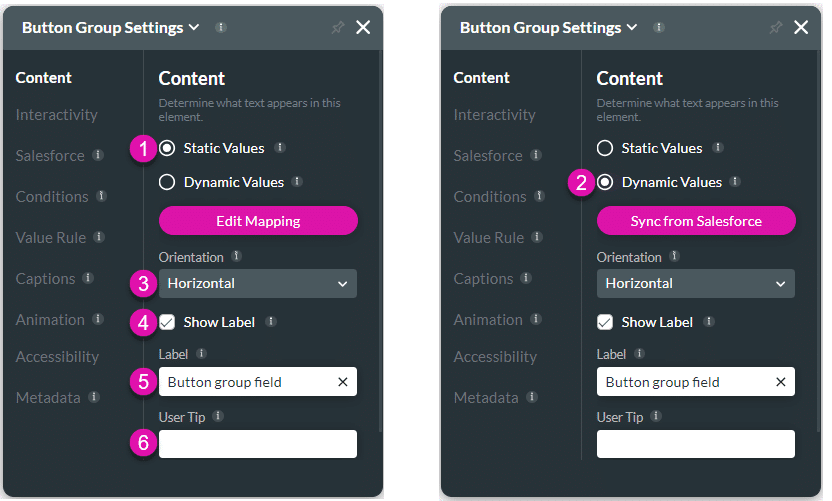The image size is (832, 501).
Task: Click the info icon beside left Static Values
Action: click(280, 148)
